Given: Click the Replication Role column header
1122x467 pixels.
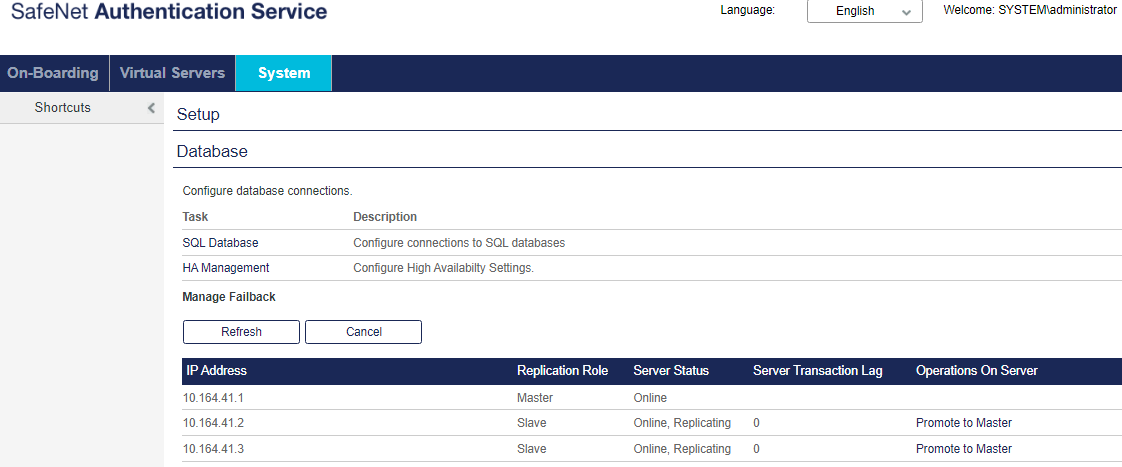Looking at the screenshot, I should 562,371.
